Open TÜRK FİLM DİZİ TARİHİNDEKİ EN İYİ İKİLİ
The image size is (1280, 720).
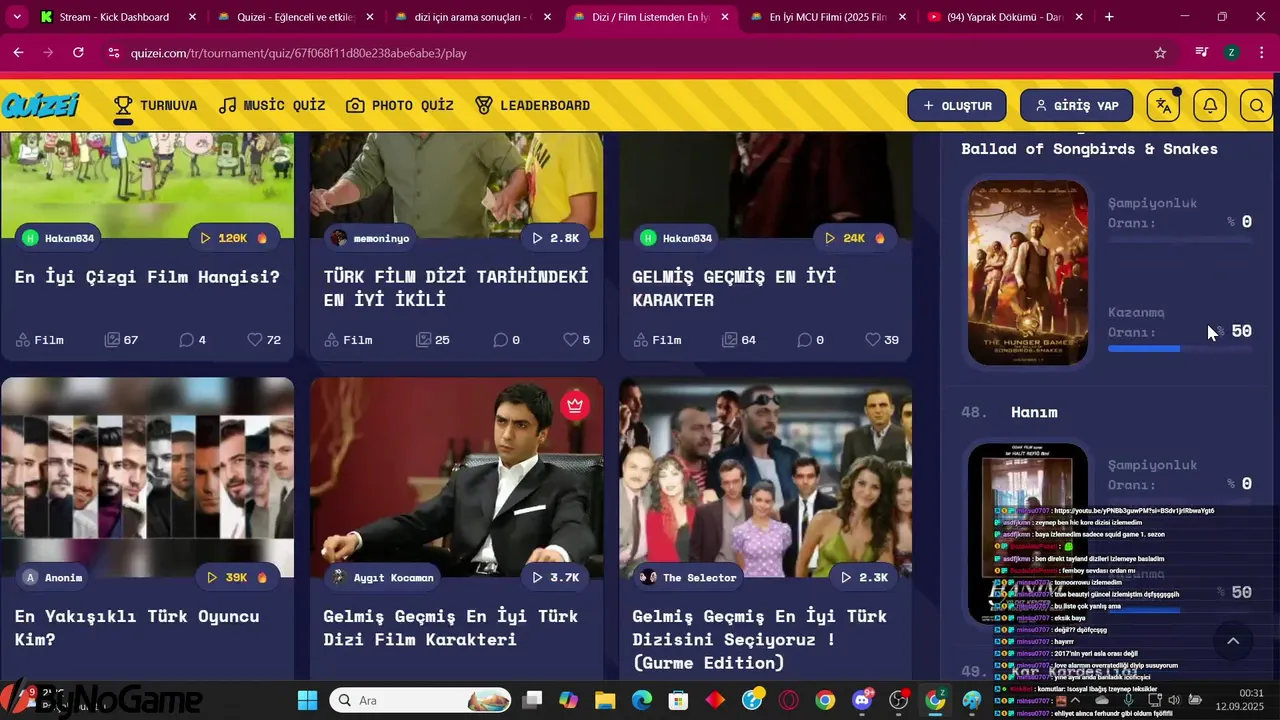click(456, 288)
